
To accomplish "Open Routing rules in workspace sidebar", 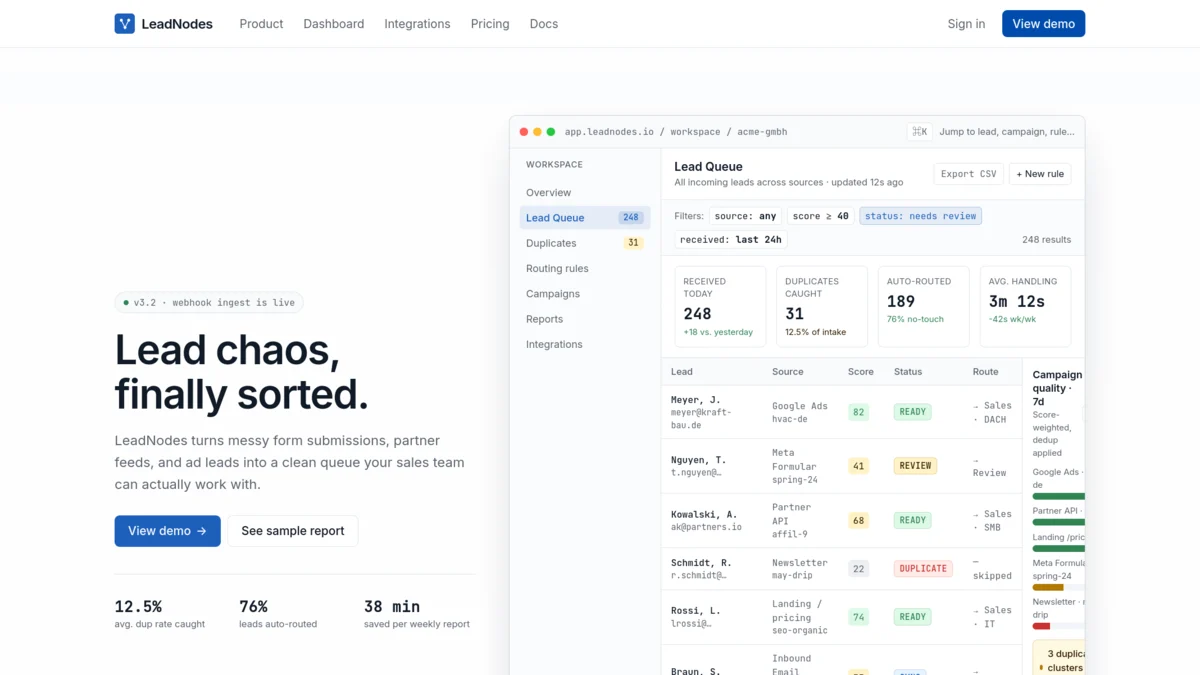I will click(585, 268).
